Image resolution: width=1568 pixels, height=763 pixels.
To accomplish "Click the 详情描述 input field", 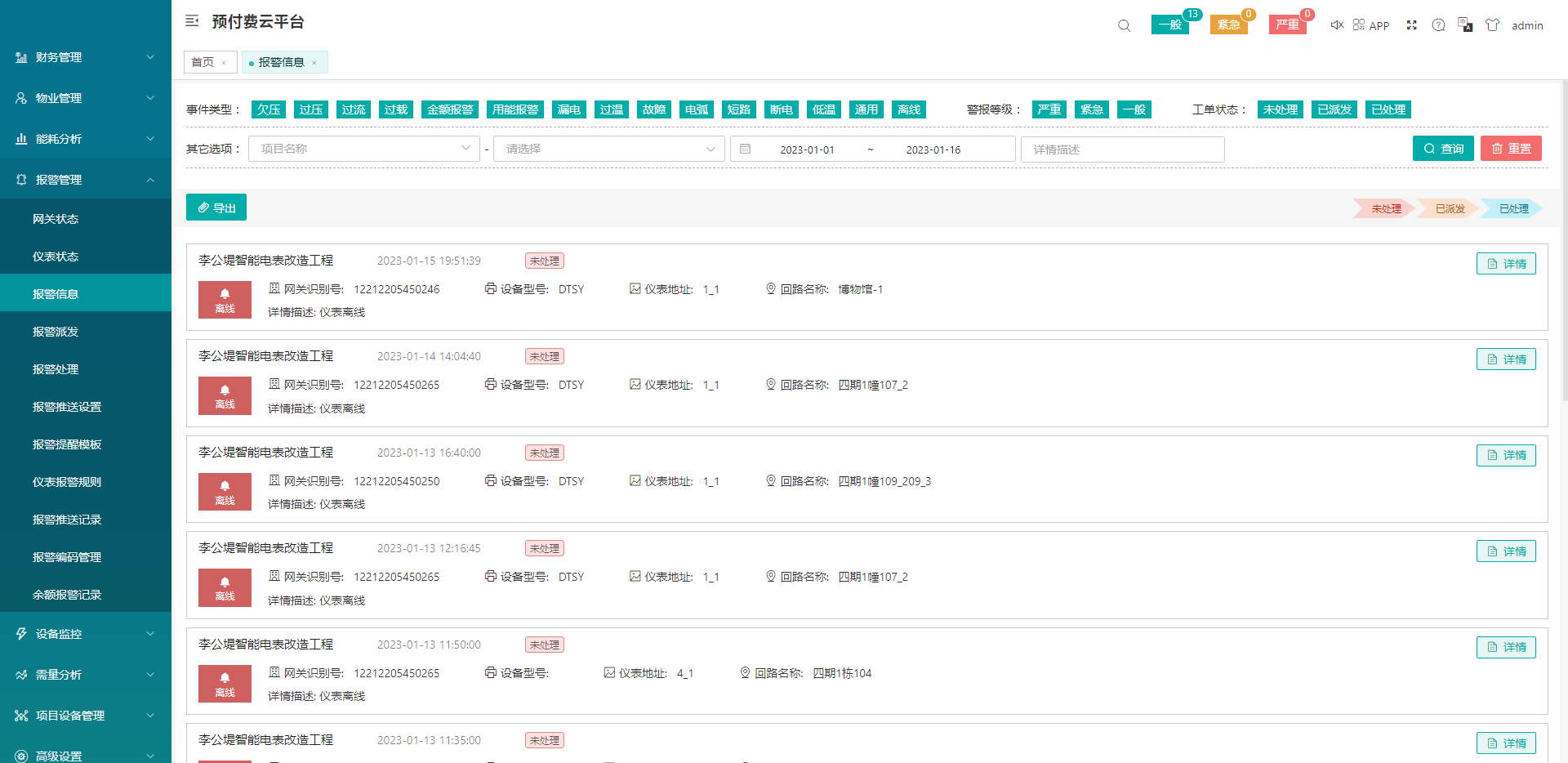I will click(x=1122, y=149).
